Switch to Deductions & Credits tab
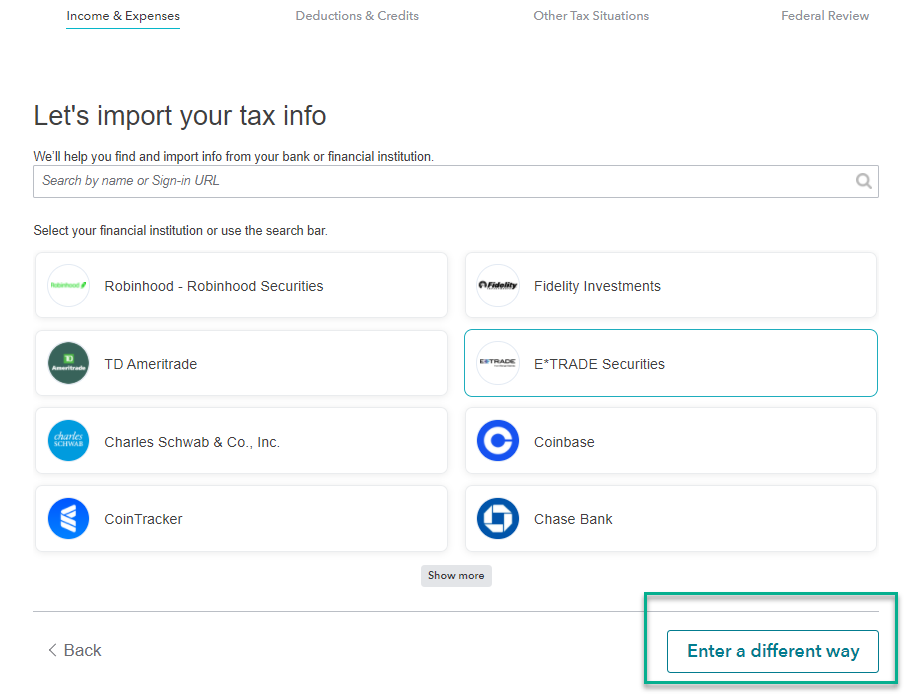 click(357, 16)
